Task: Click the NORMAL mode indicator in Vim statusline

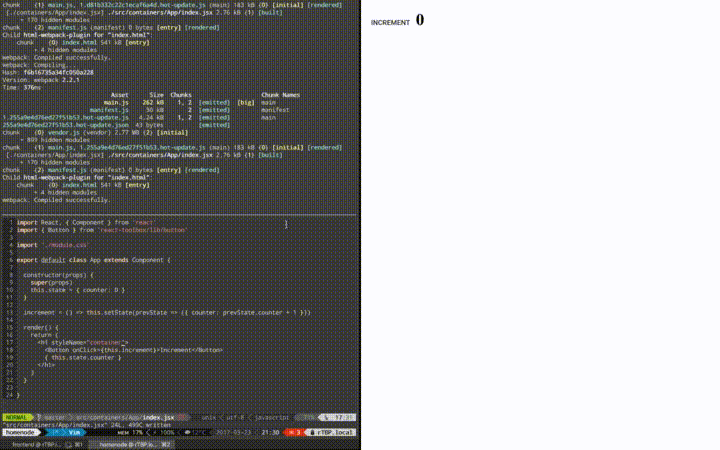Action: pos(17,417)
